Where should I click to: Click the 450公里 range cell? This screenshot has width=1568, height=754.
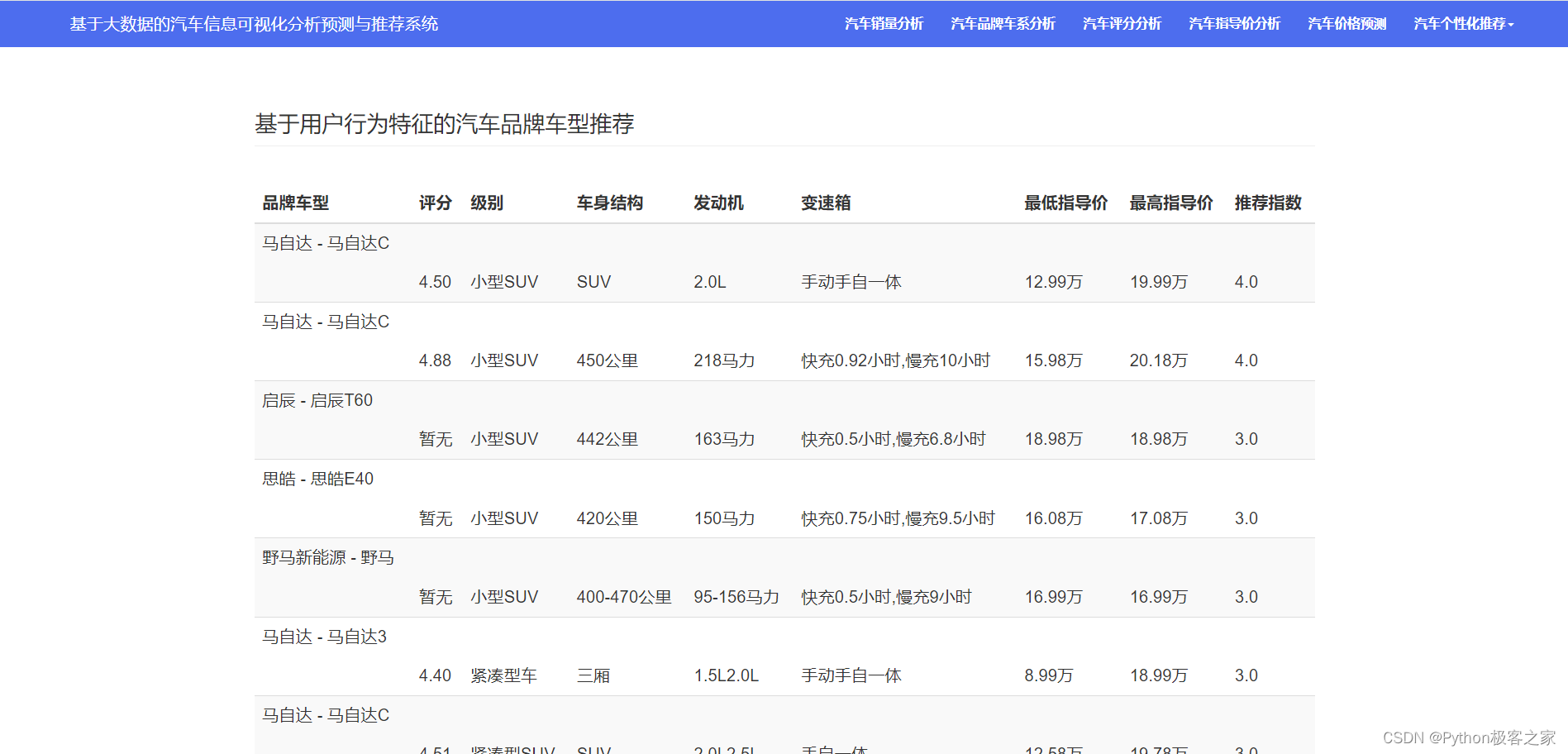[608, 360]
